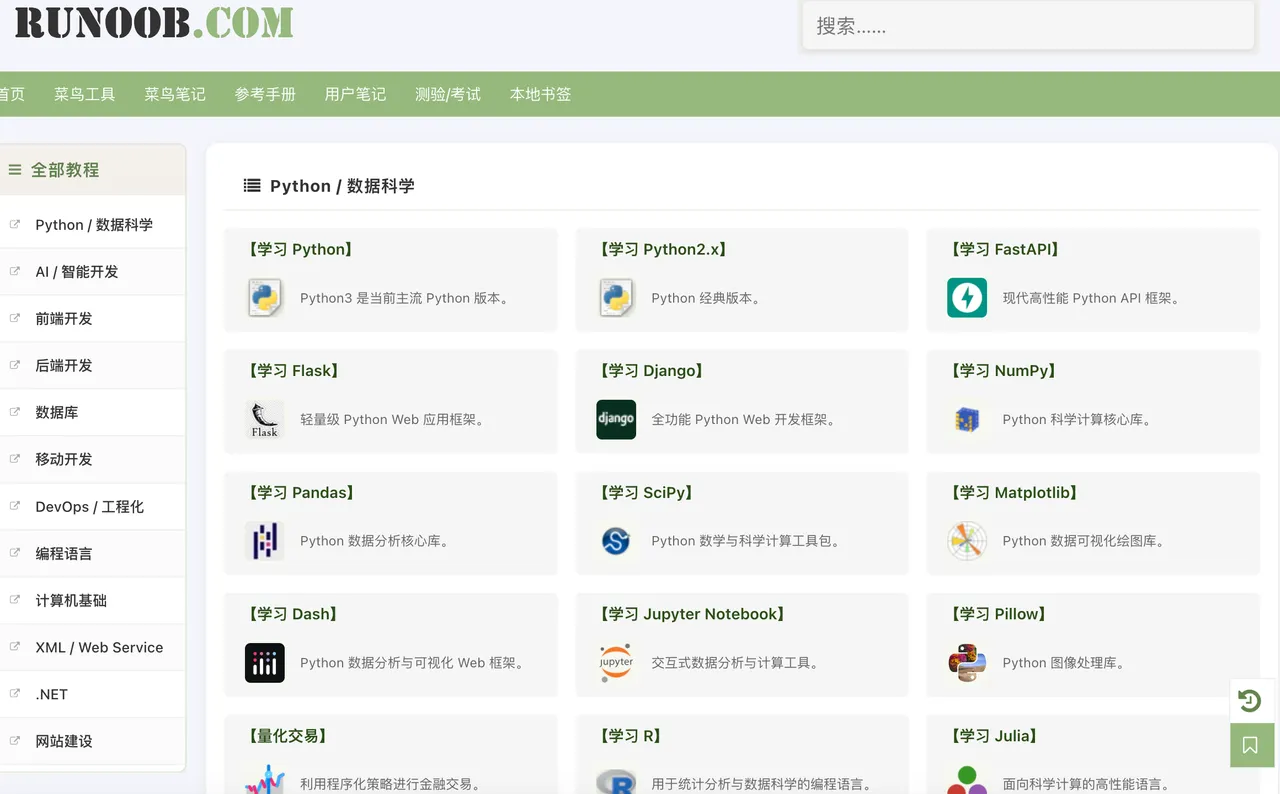Viewport: 1280px width, 794px height.
Task: Click the Jupyter logo icon
Action: (x=616, y=663)
